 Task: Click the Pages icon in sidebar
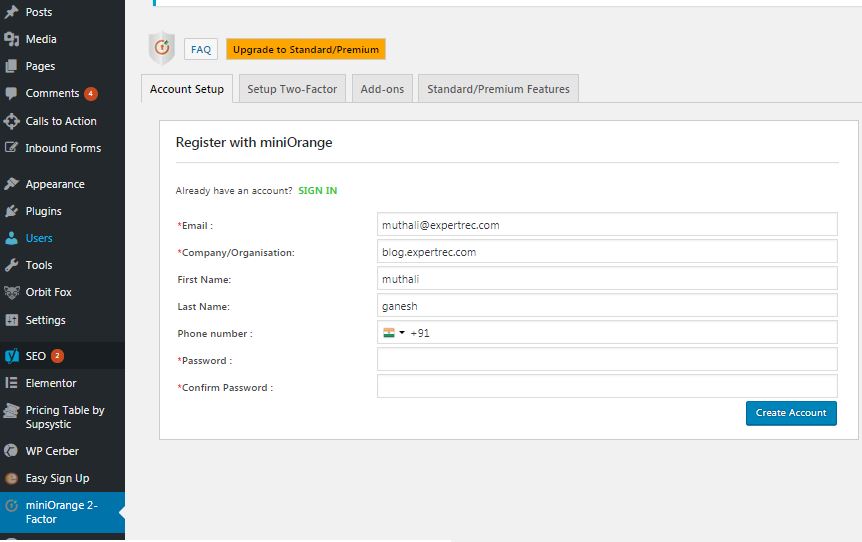click(11, 66)
